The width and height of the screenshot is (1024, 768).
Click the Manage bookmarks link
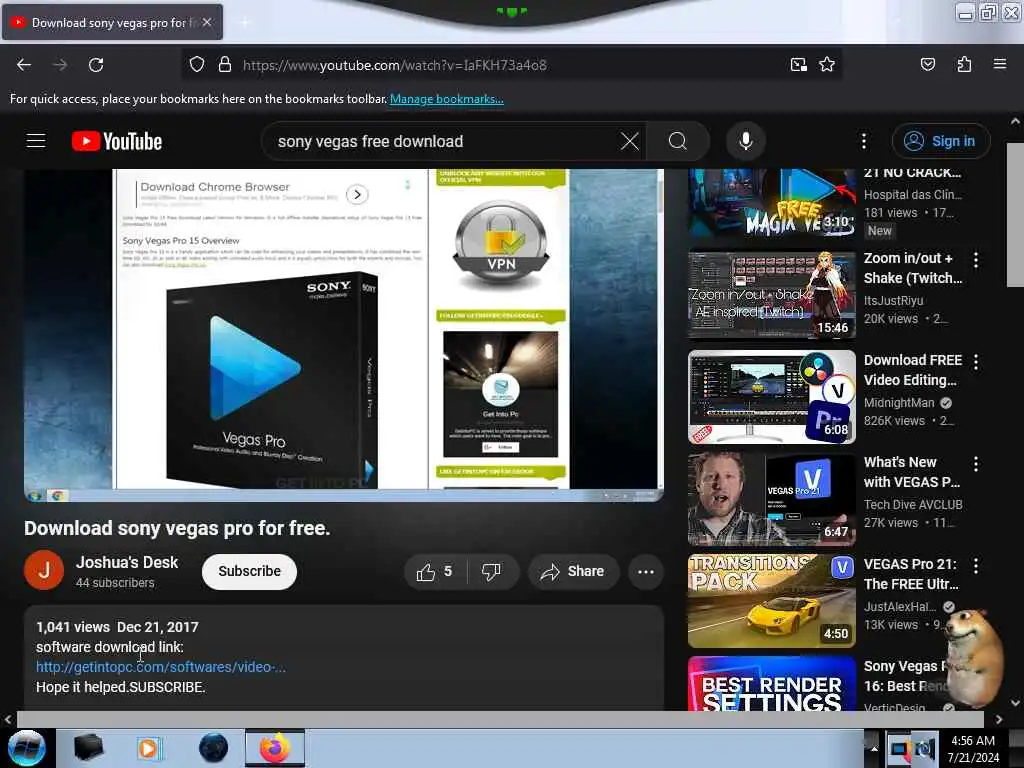pyautogui.click(x=447, y=99)
